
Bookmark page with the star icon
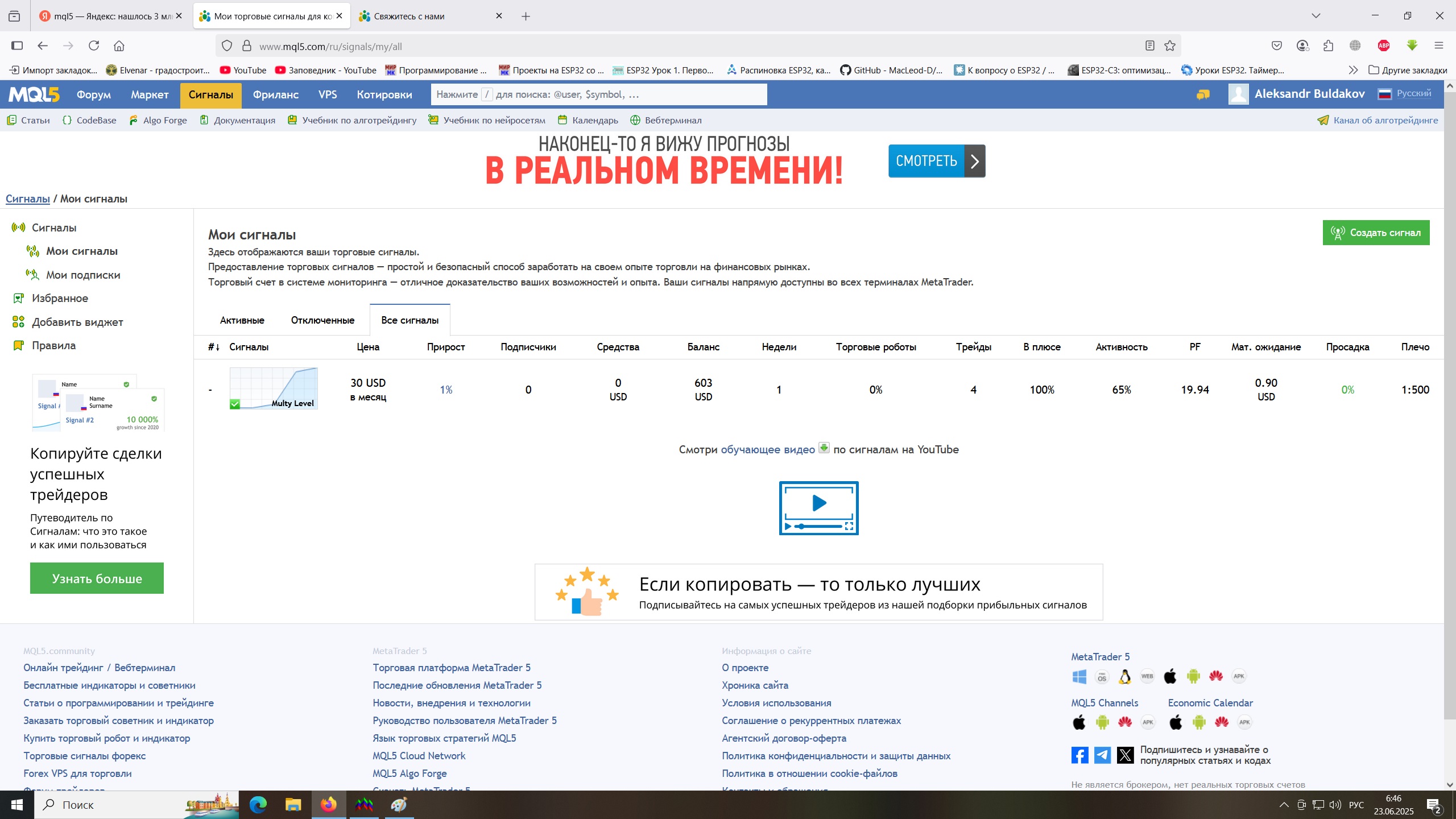1170,46
